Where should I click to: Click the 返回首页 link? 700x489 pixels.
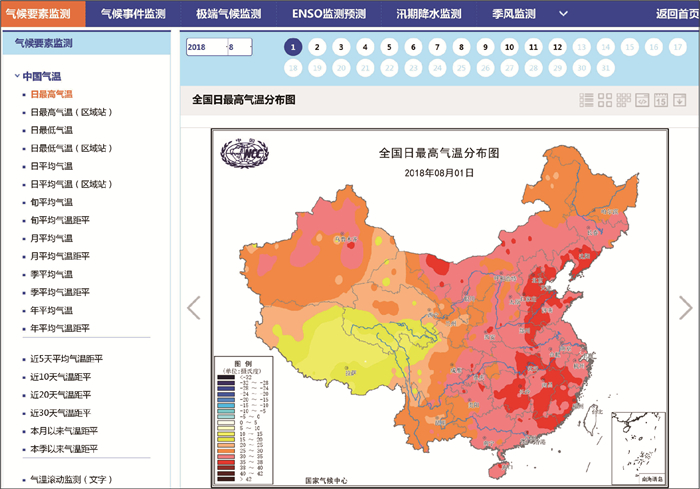point(677,14)
